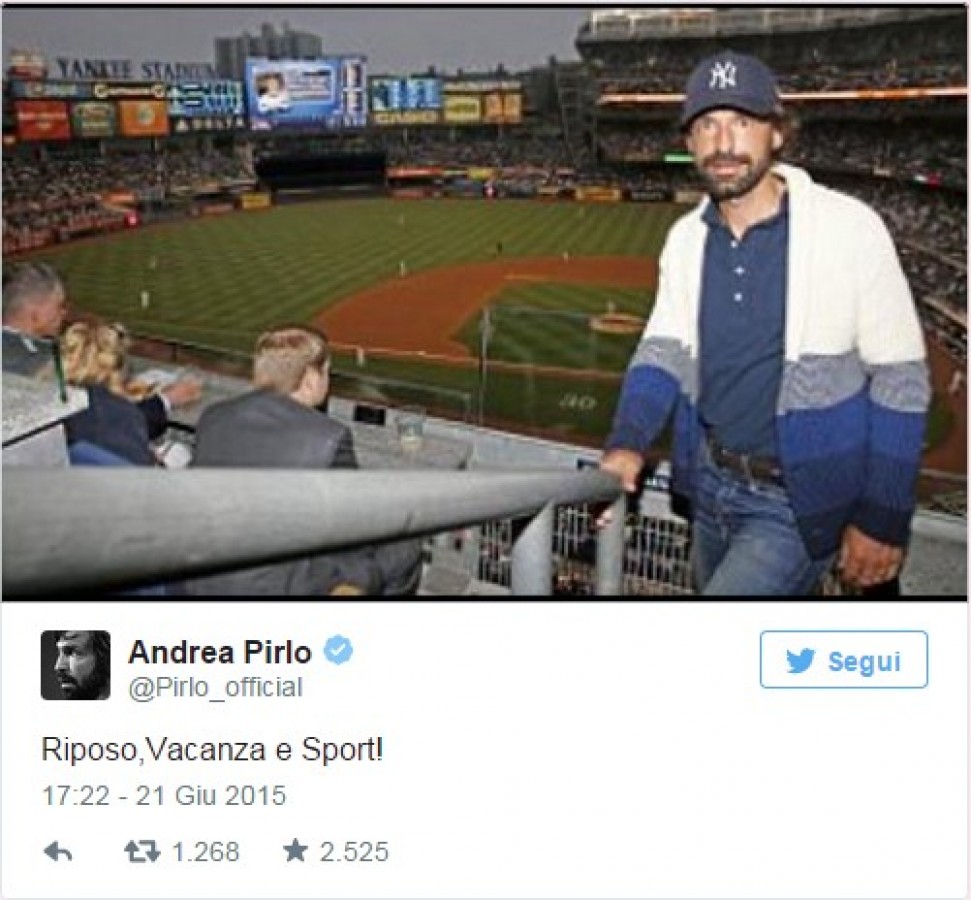This screenshot has height=900, width=971.
Task: View the 1.268 retweets count
Action: pos(206,852)
